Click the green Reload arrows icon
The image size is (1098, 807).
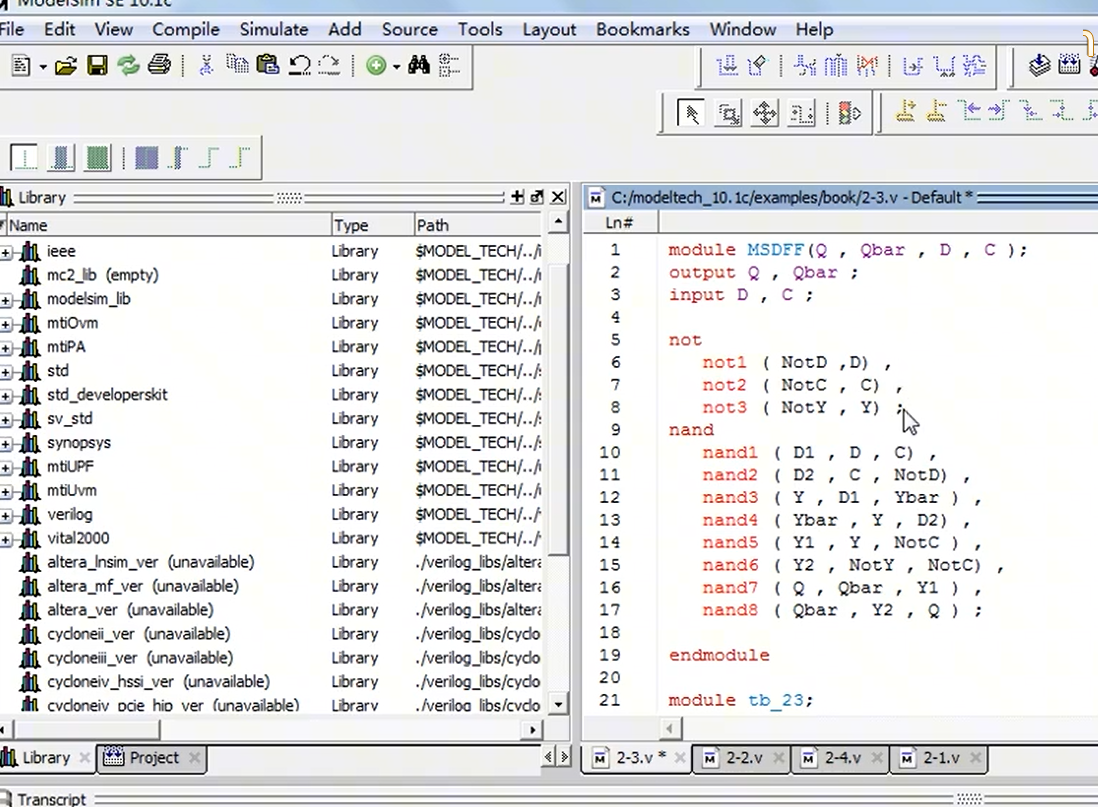point(128,66)
